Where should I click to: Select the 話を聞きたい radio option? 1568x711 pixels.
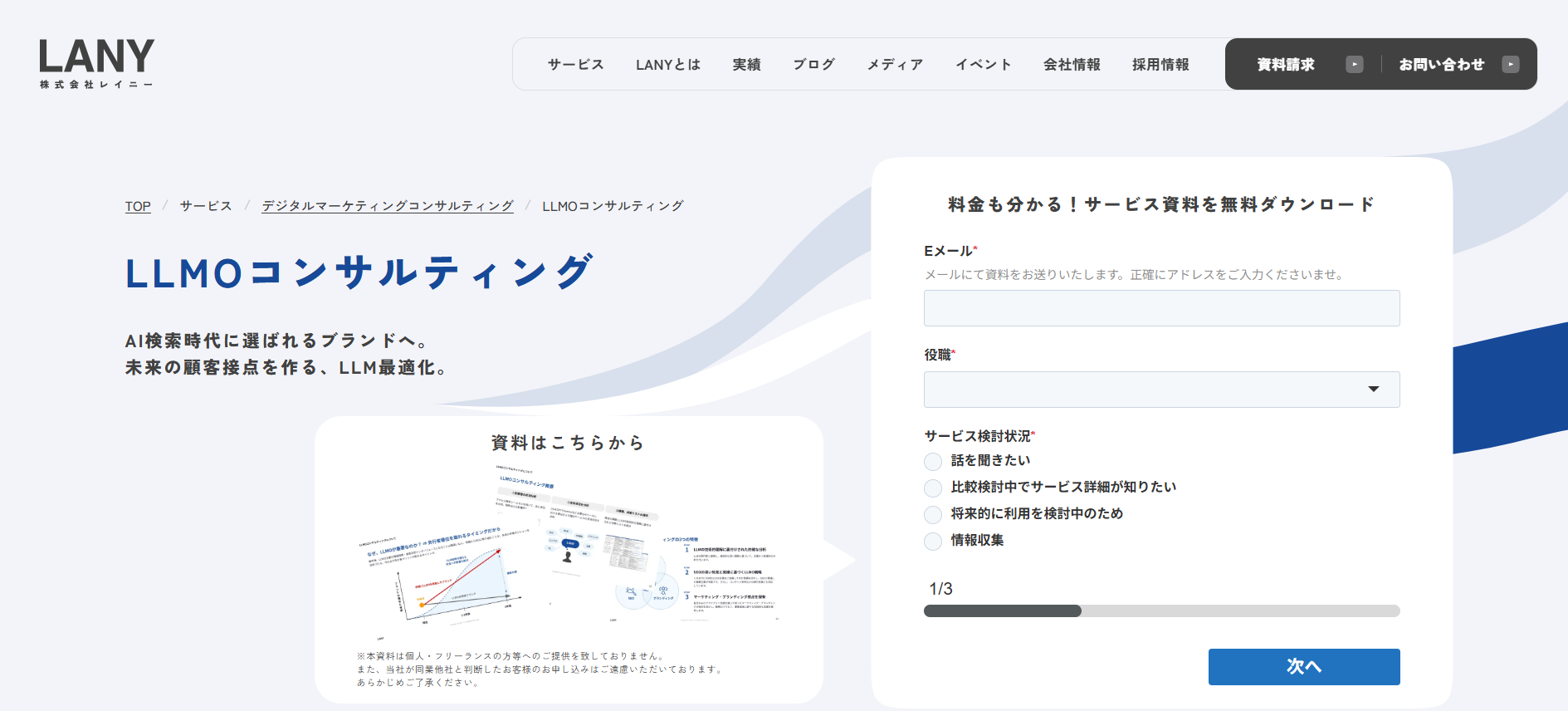(934, 462)
